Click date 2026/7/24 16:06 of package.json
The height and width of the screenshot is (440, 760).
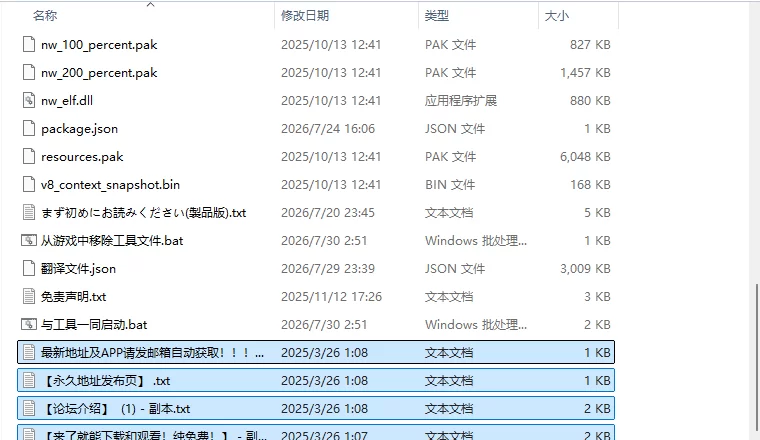pyautogui.click(x=328, y=129)
